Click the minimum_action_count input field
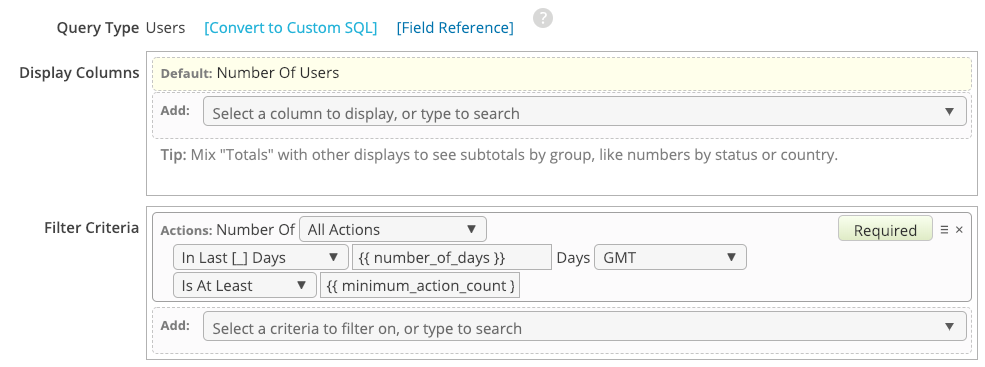 pyautogui.click(x=420, y=285)
